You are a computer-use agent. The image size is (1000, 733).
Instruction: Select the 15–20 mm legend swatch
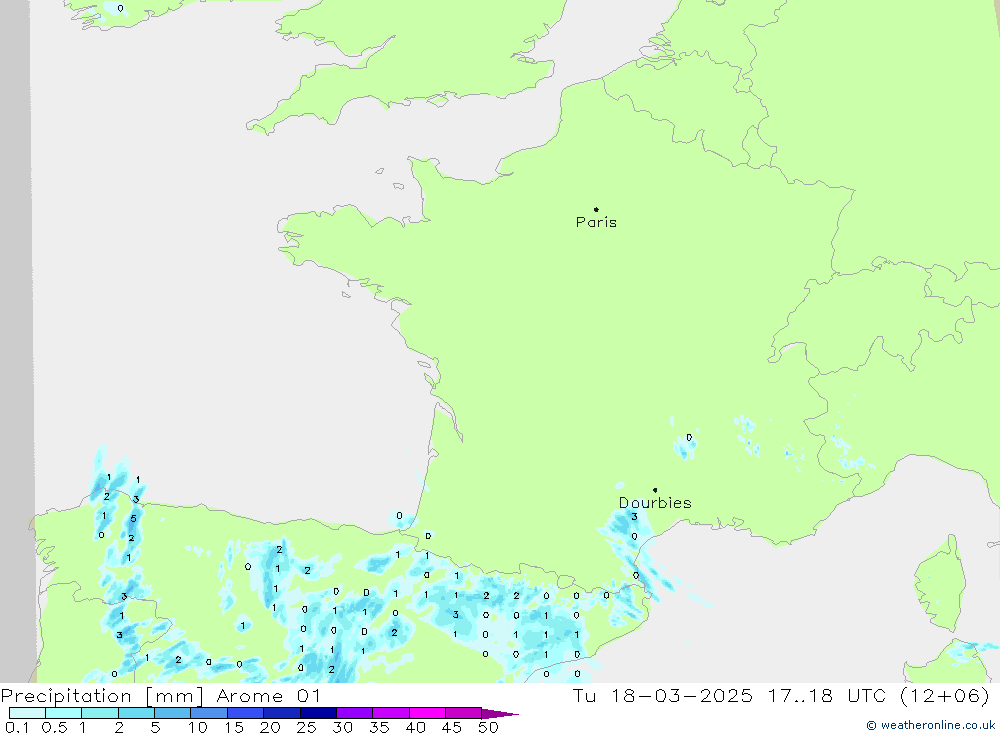pyautogui.click(x=245, y=713)
